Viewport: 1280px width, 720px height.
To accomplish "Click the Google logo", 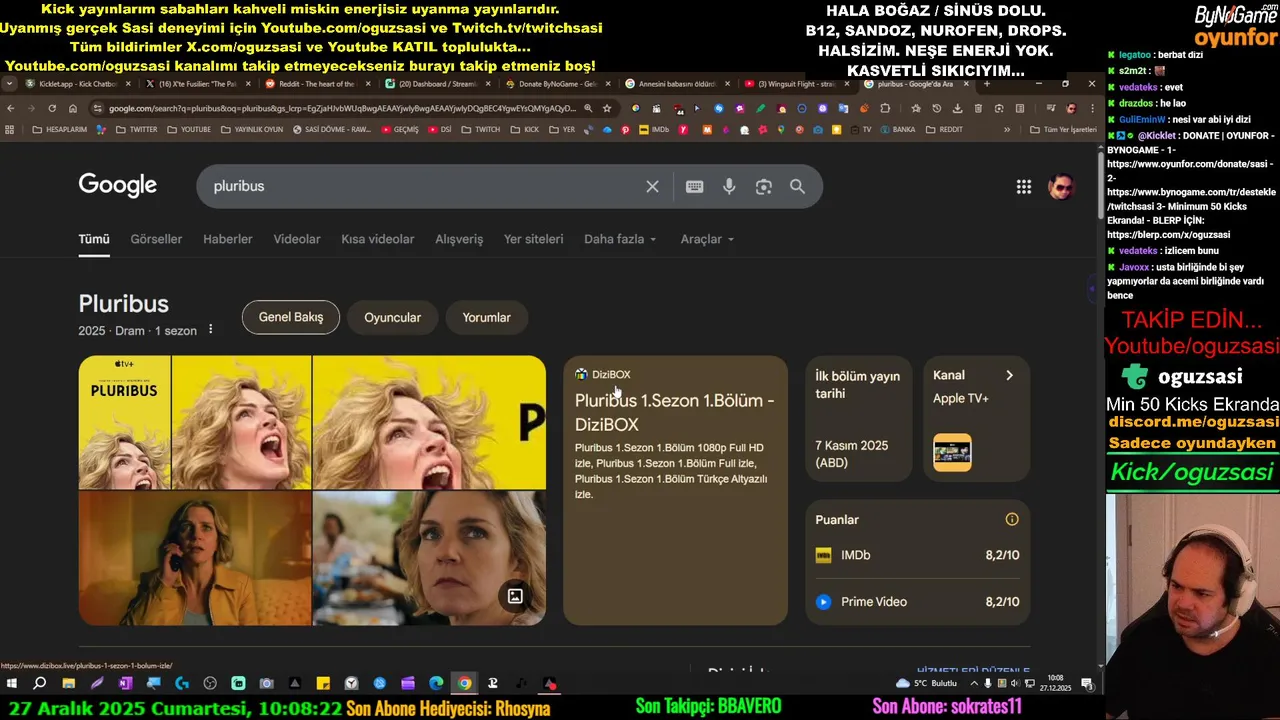I will click(118, 185).
